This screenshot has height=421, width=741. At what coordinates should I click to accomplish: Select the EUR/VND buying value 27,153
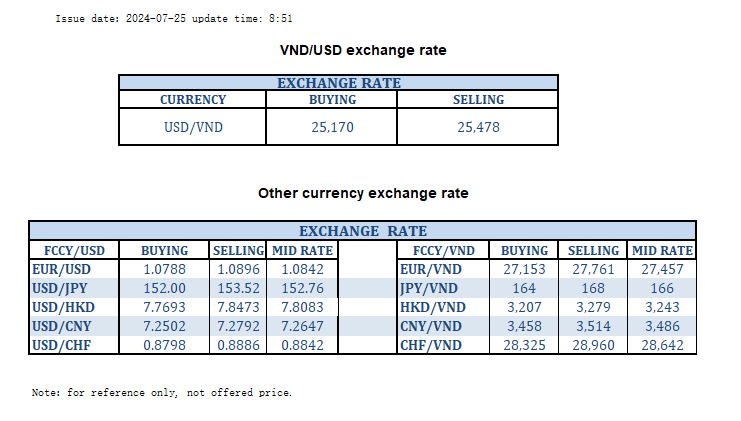point(524,269)
